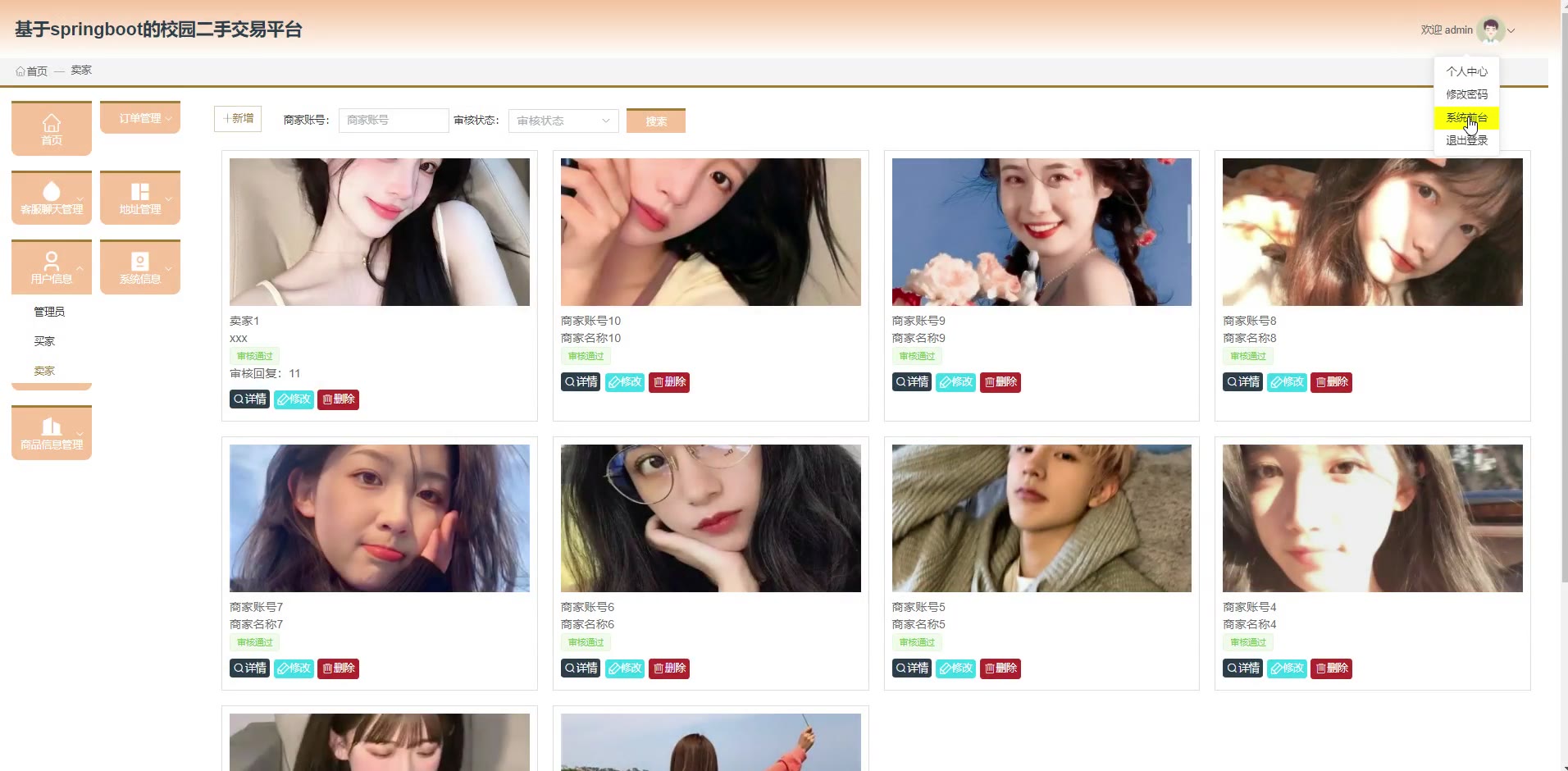
Task: Open the 商品信息管理 sidebar tile
Action: point(52,433)
